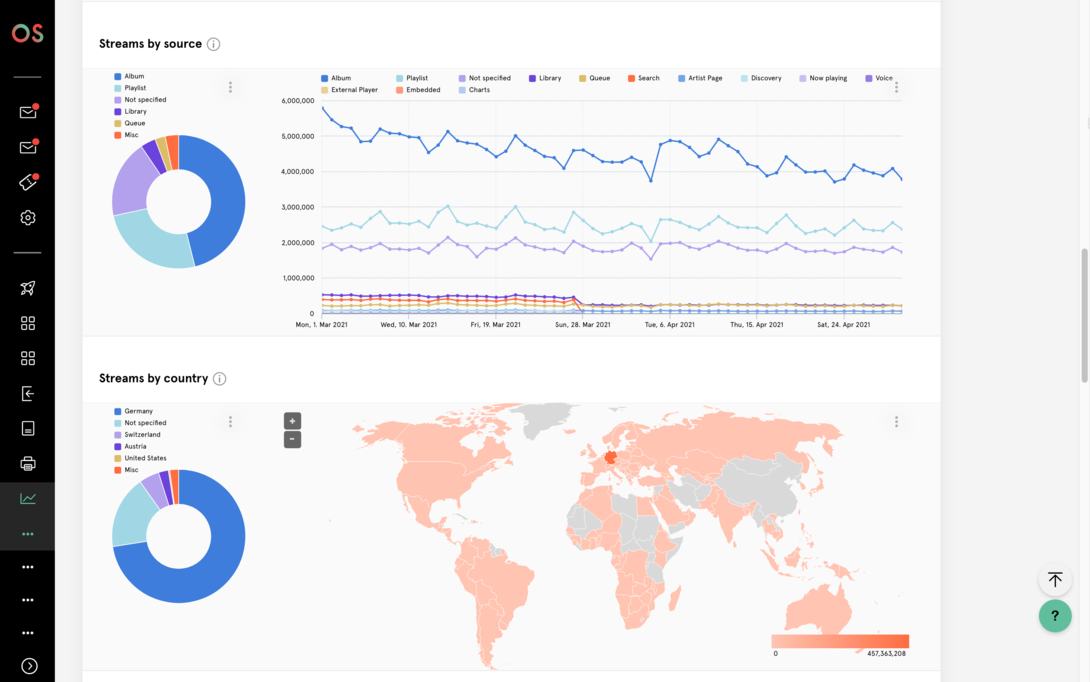This screenshot has width=1090, height=682.
Task: Open options menu for source donut chart
Action: (x=230, y=88)
